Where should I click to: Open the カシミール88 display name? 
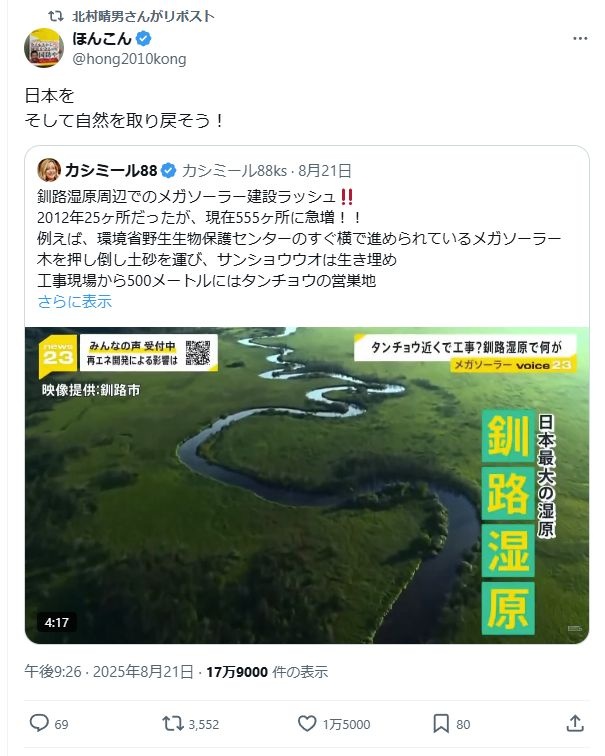point(111,170)
